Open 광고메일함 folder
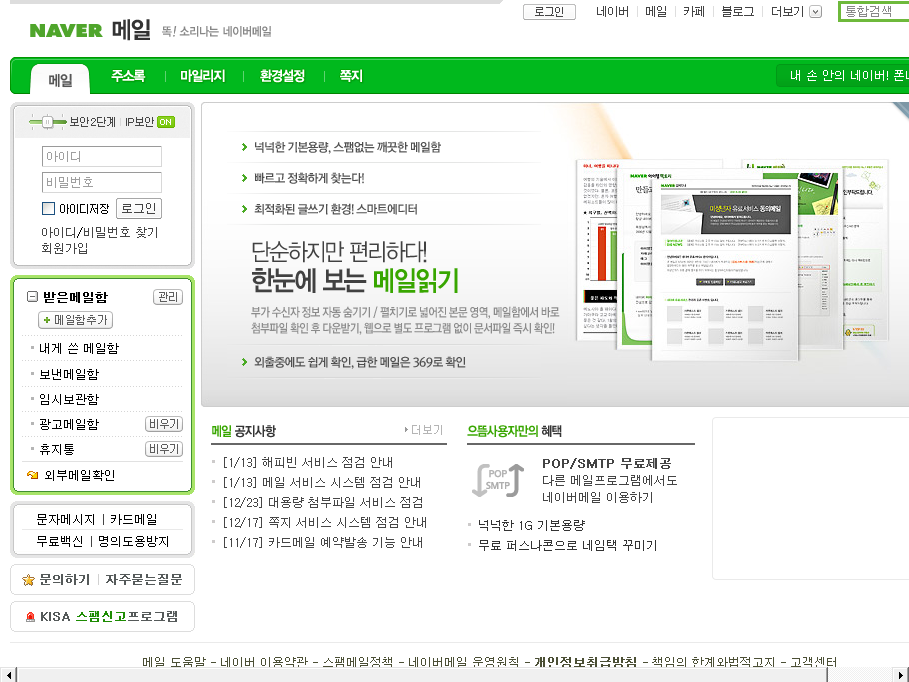This screenshot has height=682, width=909. [x=69, y=424]
